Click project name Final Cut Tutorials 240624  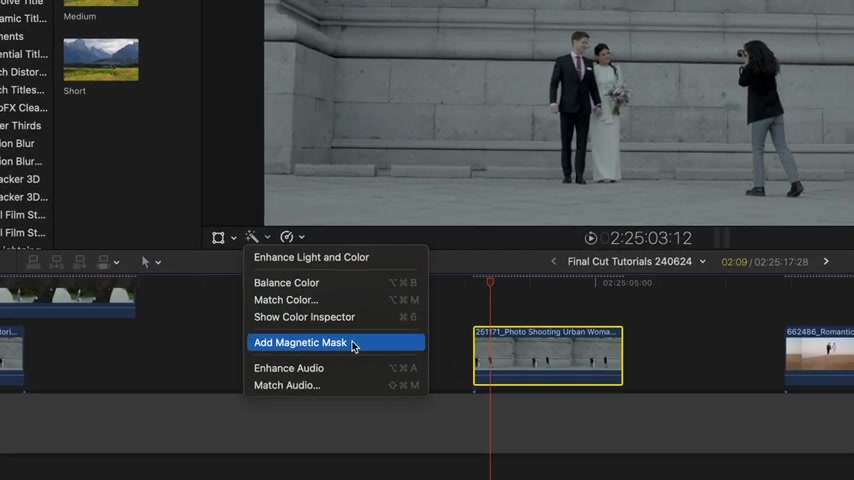[630, 262]
